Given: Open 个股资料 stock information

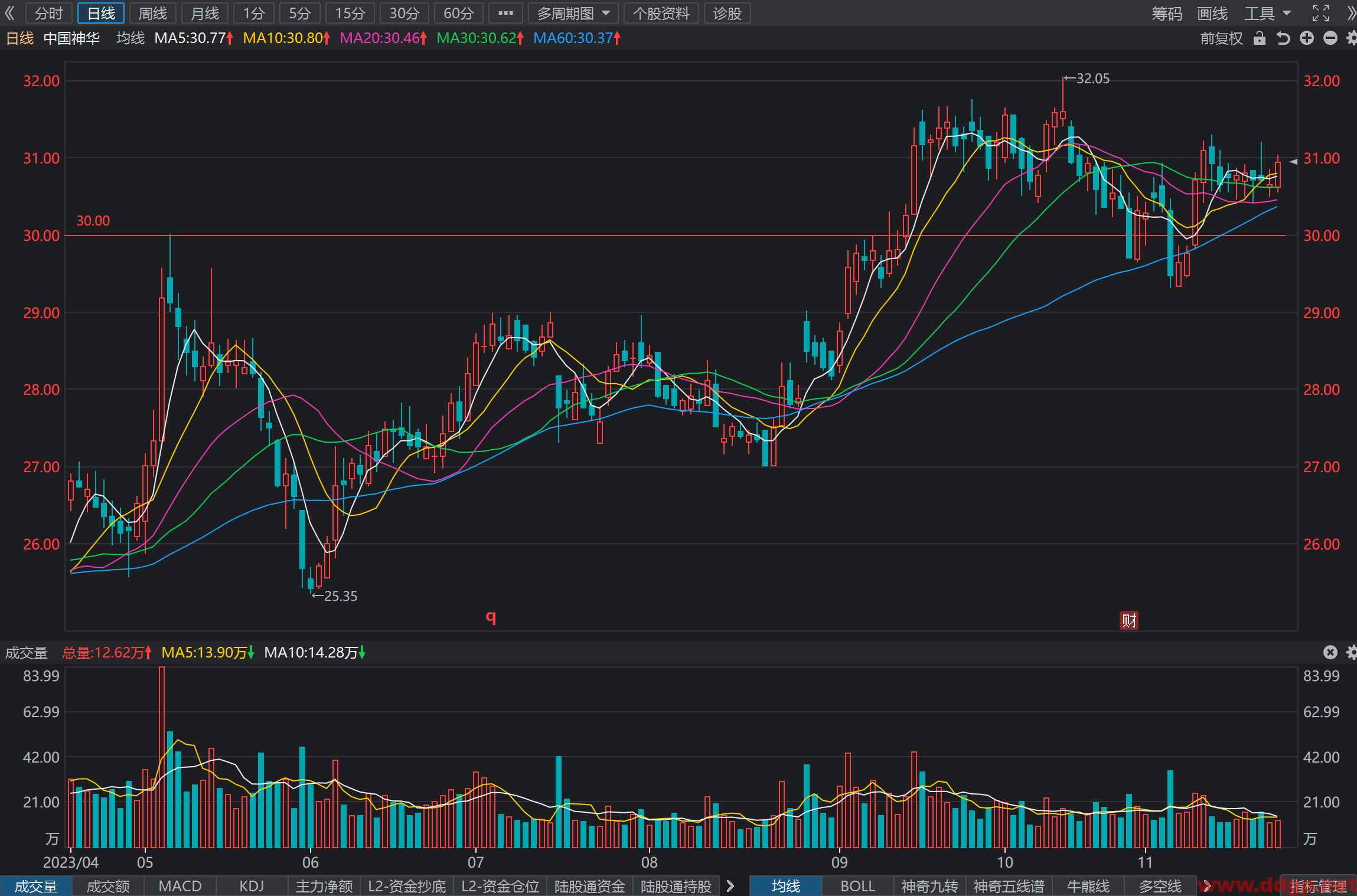Looking at the screenshot, I should pos(661,13).
